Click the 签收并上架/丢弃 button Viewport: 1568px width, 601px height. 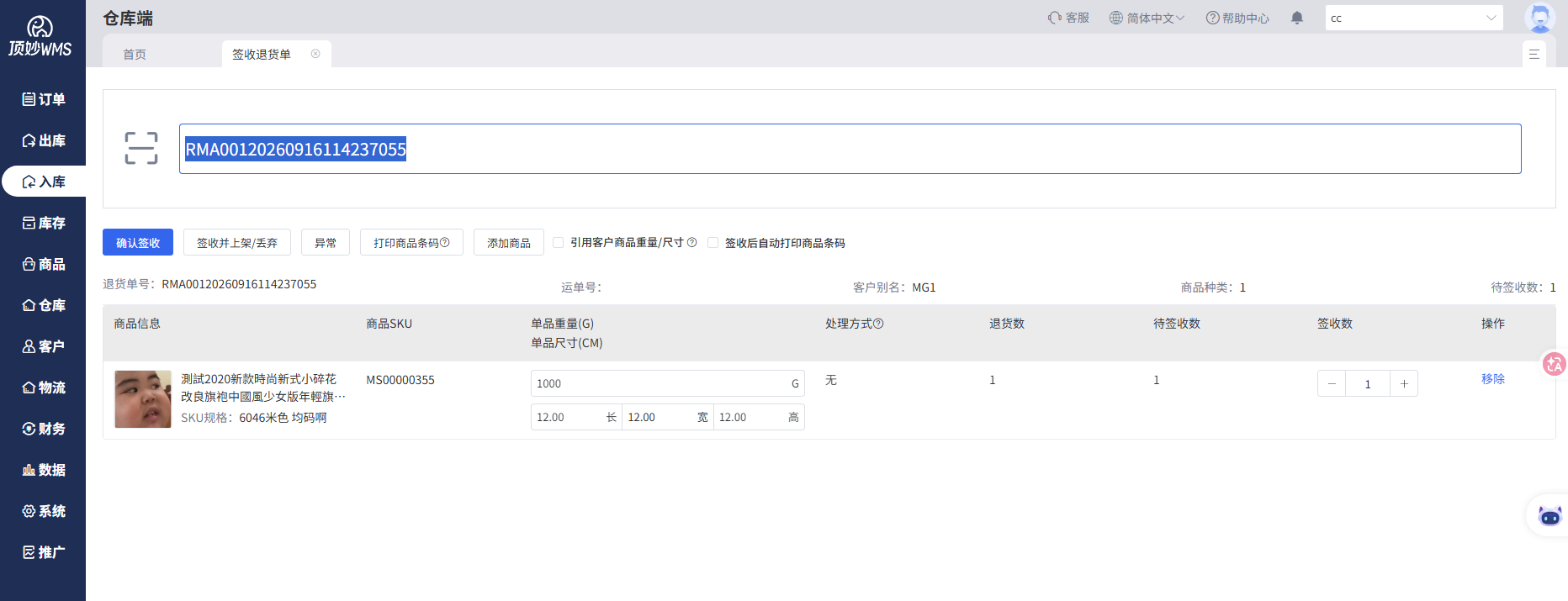point(237,242)
